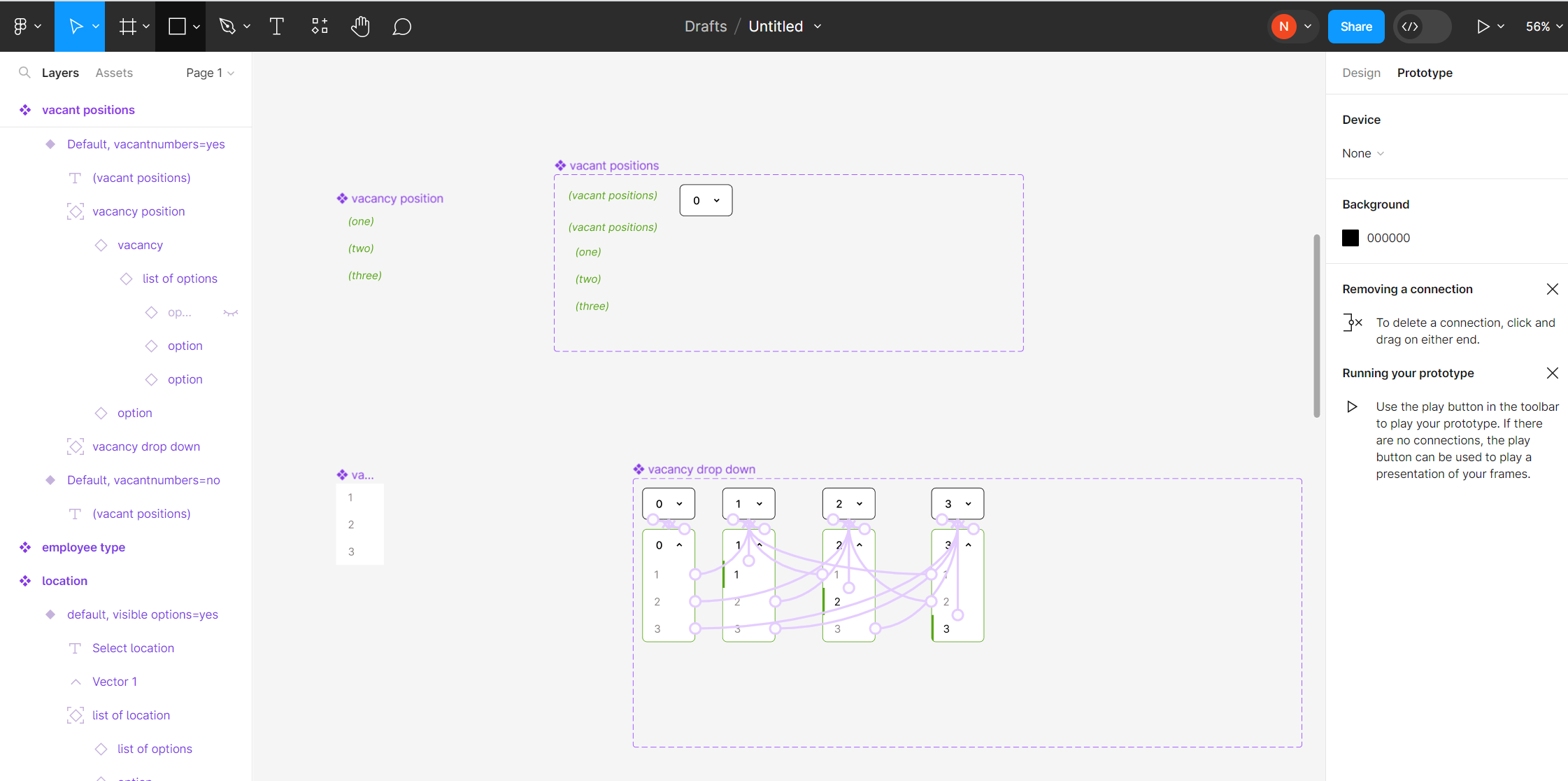
Task: Select the Text tool in toolbar
Action: tap(277, 26)
